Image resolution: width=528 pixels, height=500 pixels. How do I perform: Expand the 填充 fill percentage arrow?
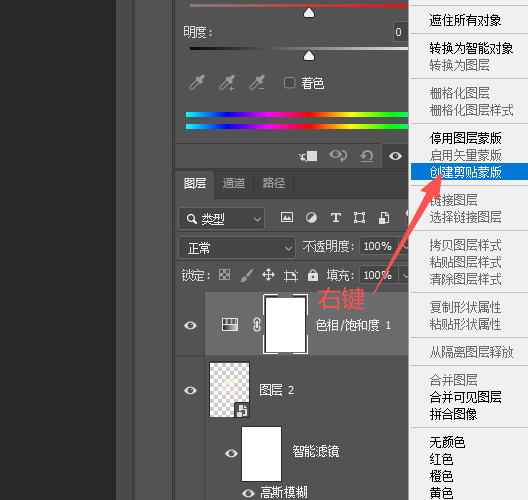click(404, 275)
